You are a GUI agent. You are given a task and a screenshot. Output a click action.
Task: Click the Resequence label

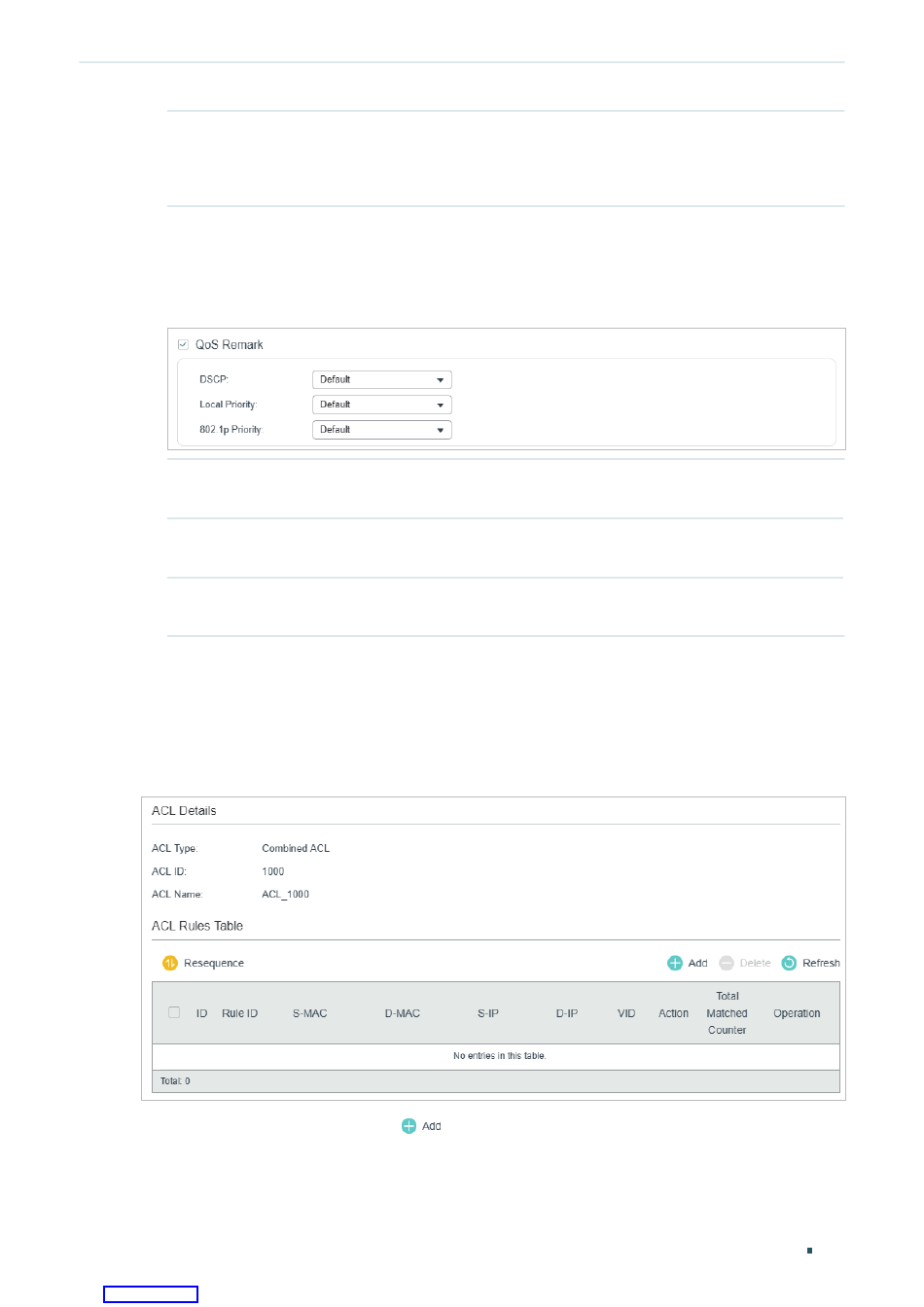click(x=214, y=963)
